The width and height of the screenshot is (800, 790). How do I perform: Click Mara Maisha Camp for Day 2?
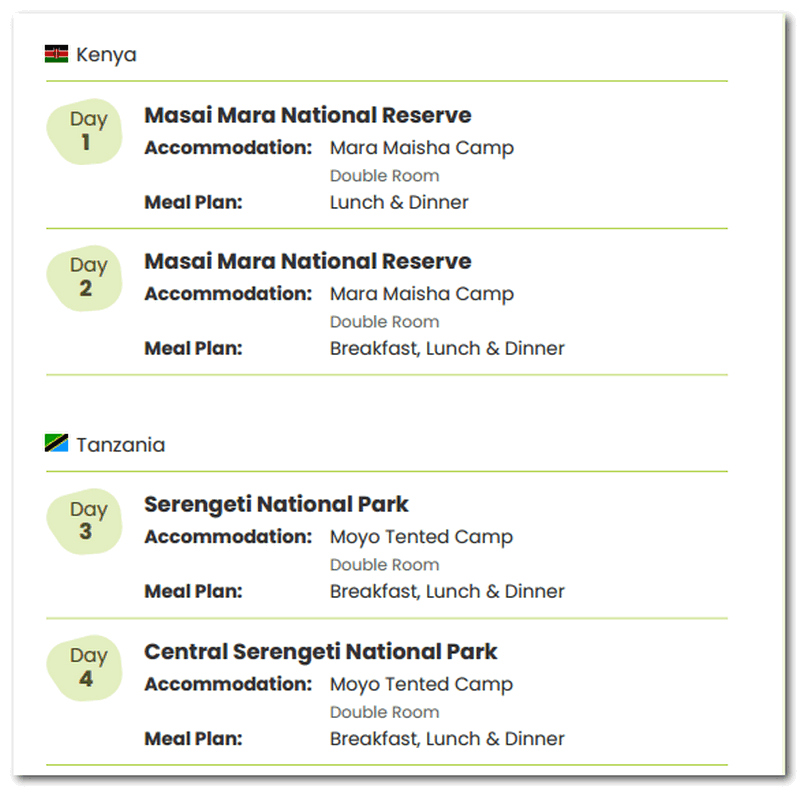(421, 294)
